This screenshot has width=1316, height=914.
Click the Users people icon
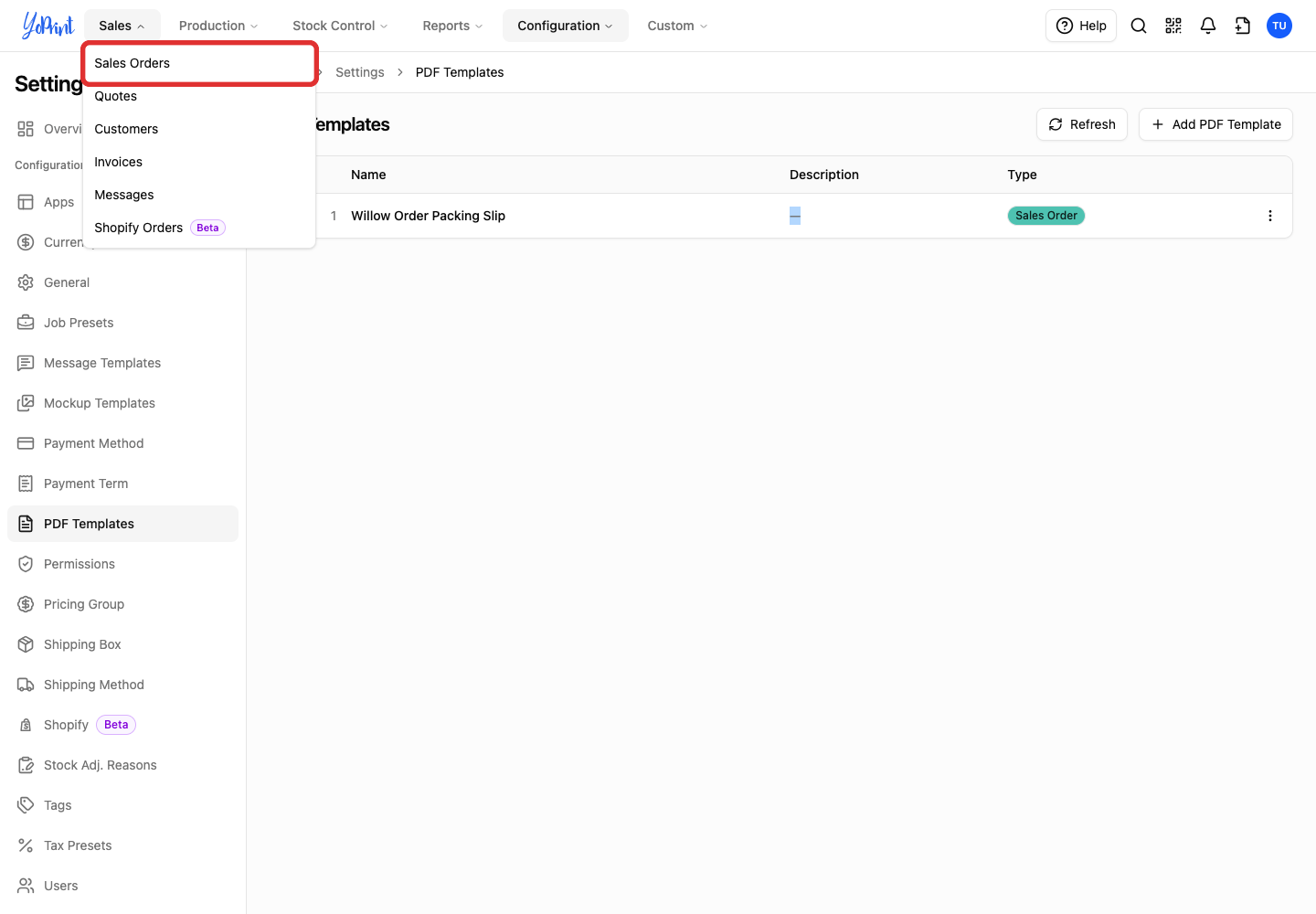pyautogui.click(x=26, y=886)
